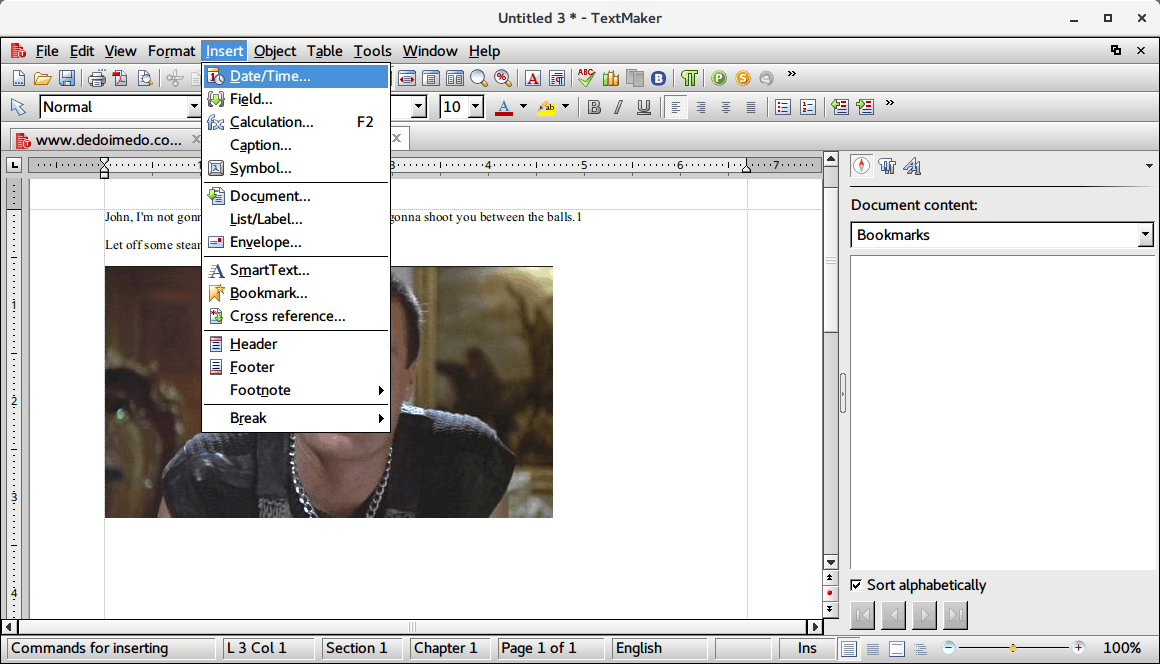Select sidebar character styles icon

[x=912, y=166]
